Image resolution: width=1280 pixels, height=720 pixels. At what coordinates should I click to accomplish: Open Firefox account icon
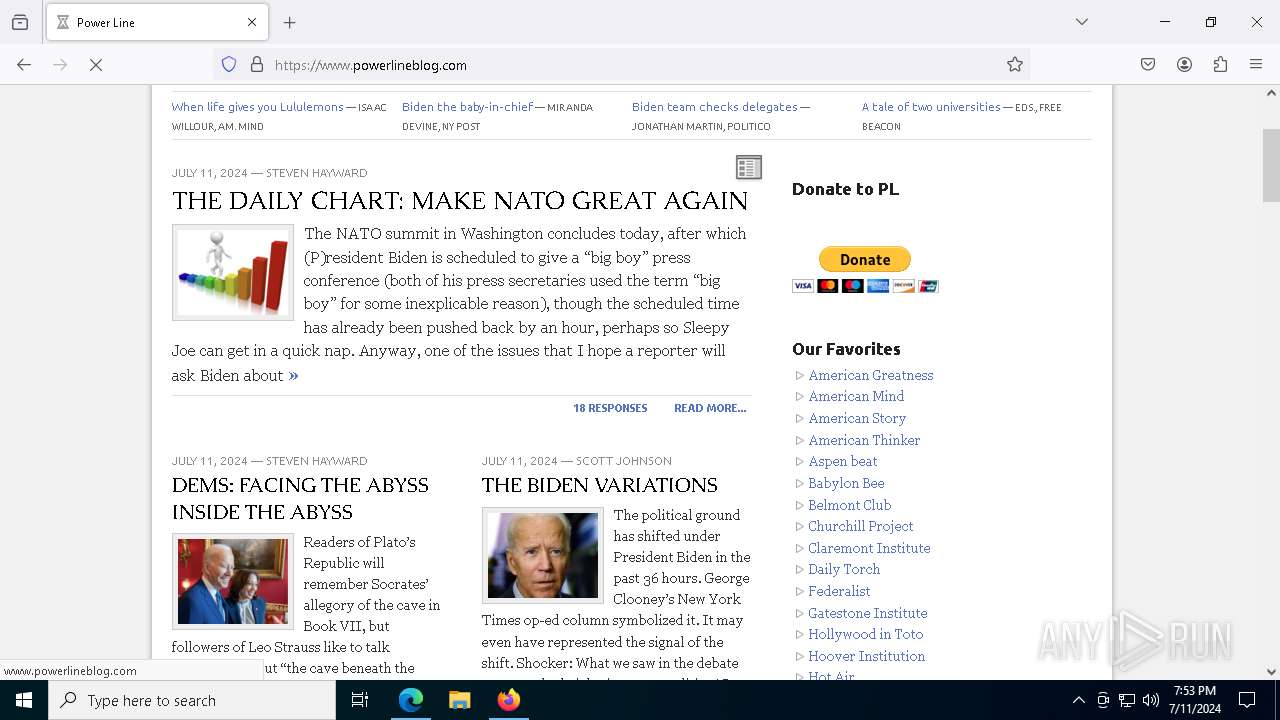click(x=1184, y=65)
